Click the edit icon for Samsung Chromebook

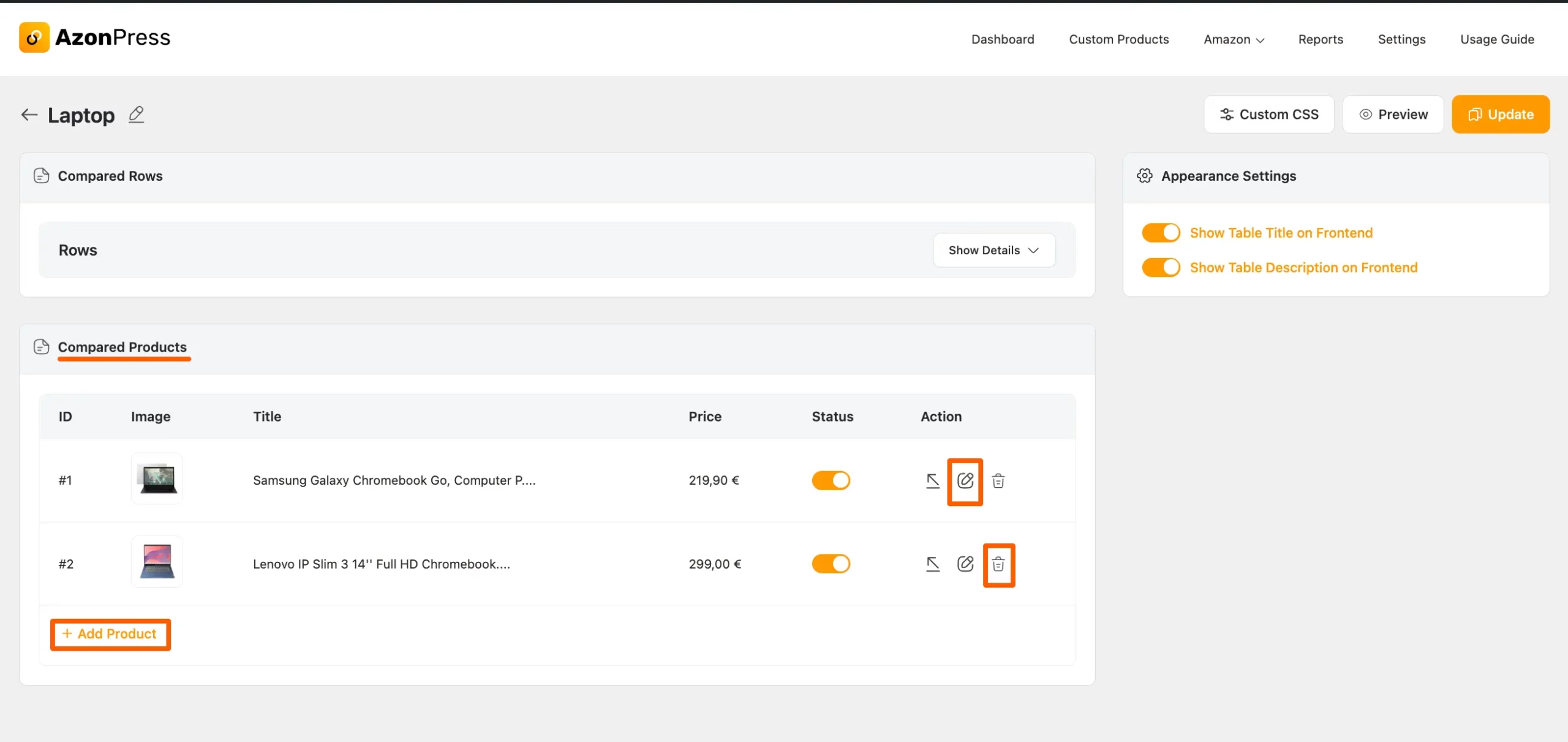tap(964, 480)
